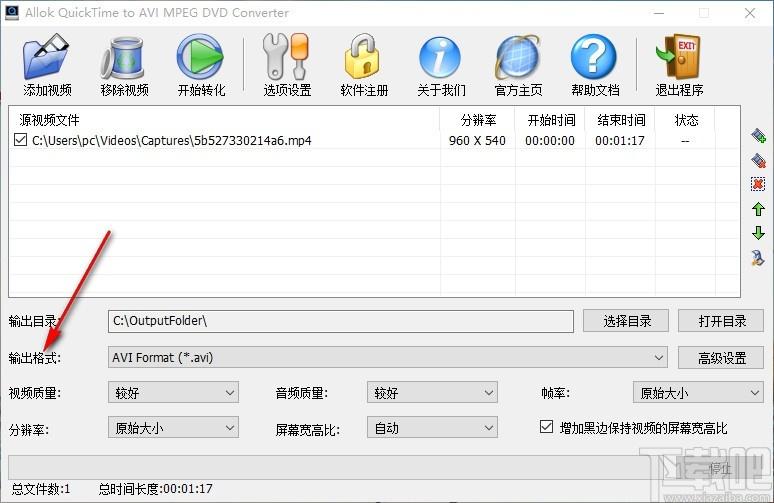774x503 pixels.
Task: Click the 源视频文件 column header
Action: [224, 120]
